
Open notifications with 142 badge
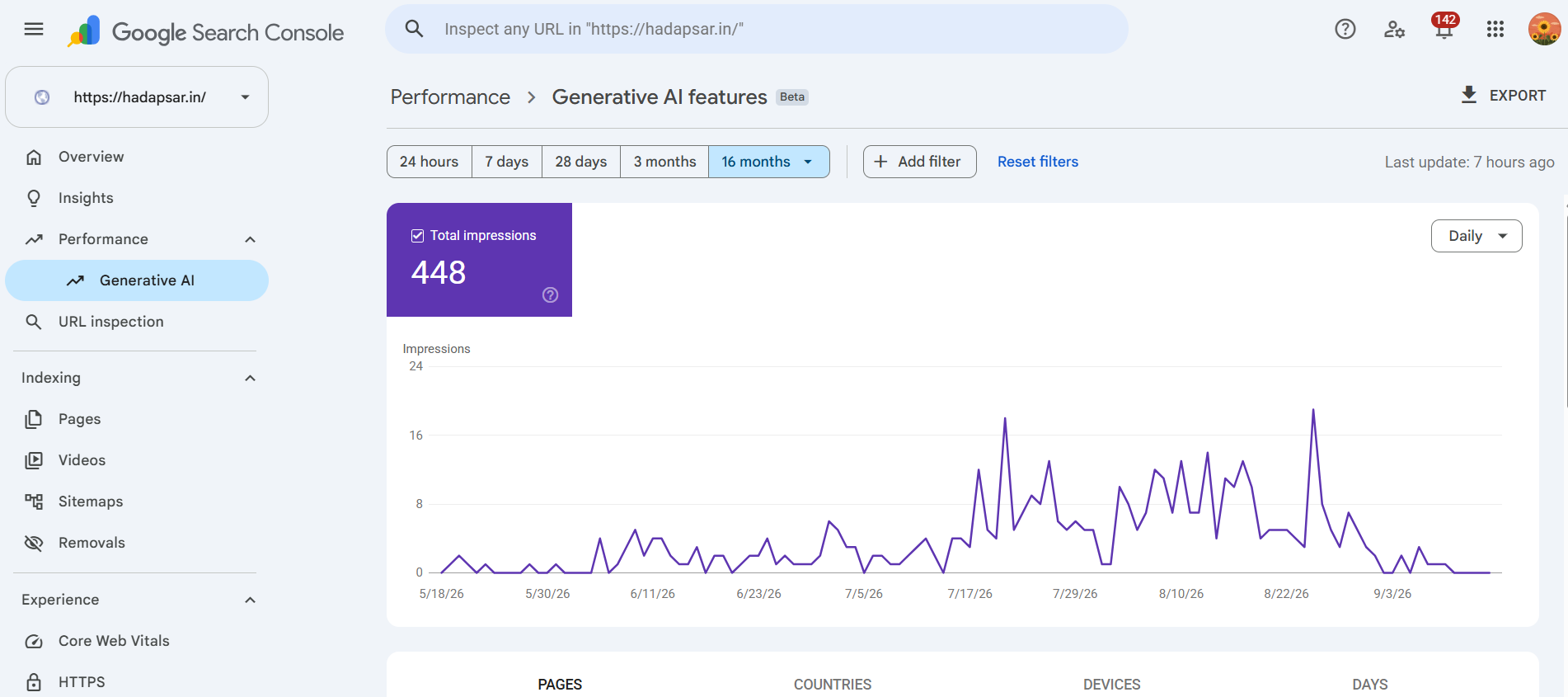tap(1444, 27)
